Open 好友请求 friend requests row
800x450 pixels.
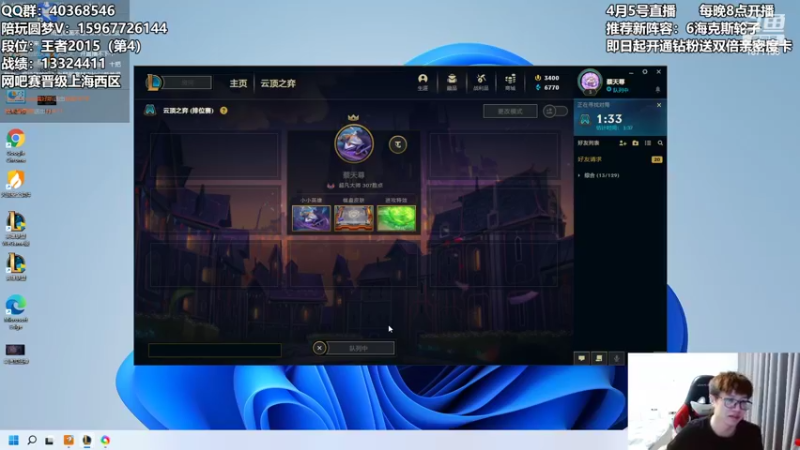pyautogui.click(x=619, y=160)
